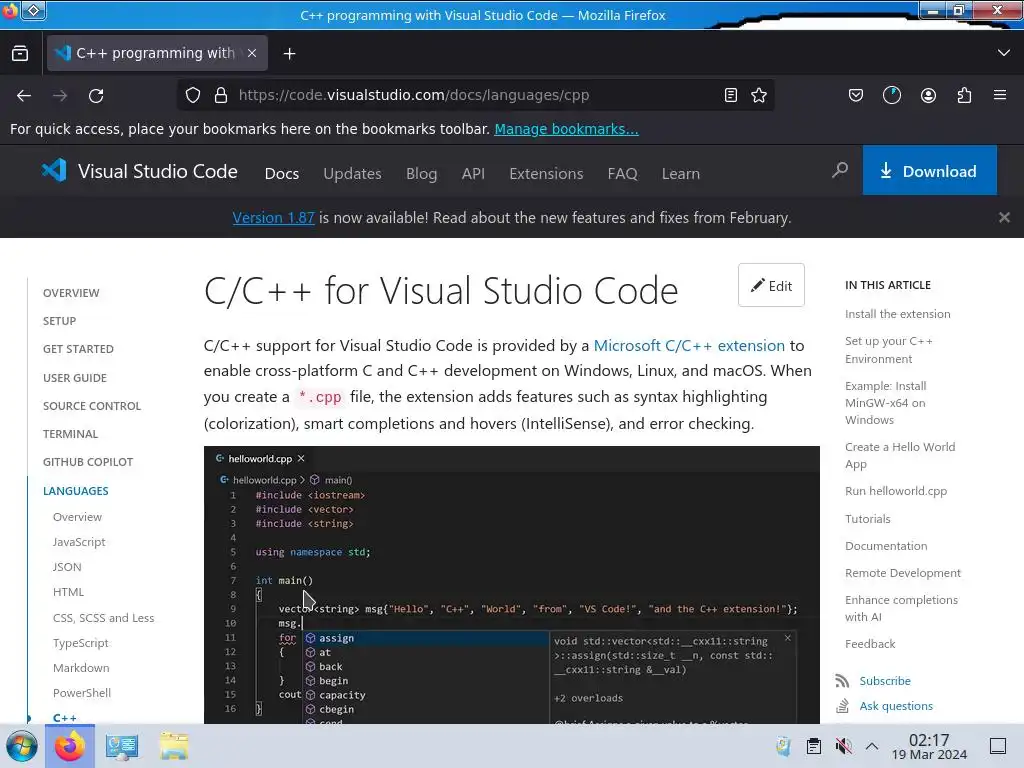Open the Learn navigation item
The width and height of the screenshot is (1024, 768).
680,174
